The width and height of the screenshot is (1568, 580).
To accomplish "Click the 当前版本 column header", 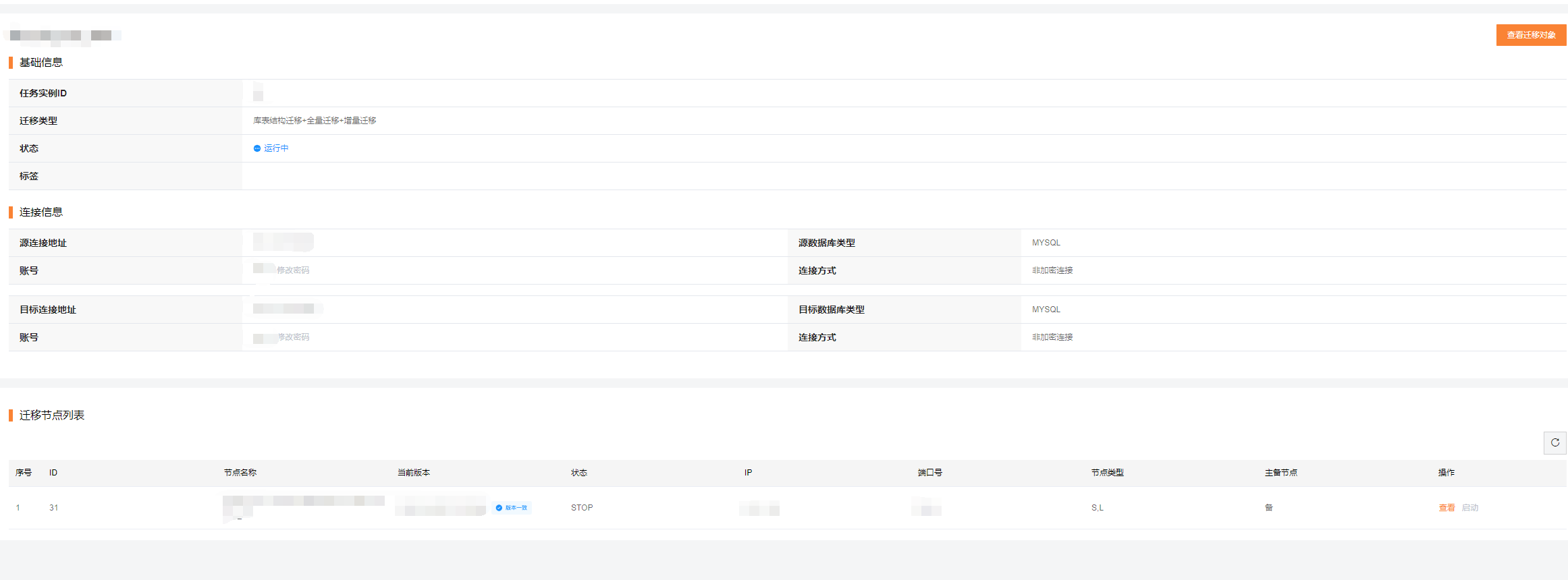I will click(x=414, y=473).
